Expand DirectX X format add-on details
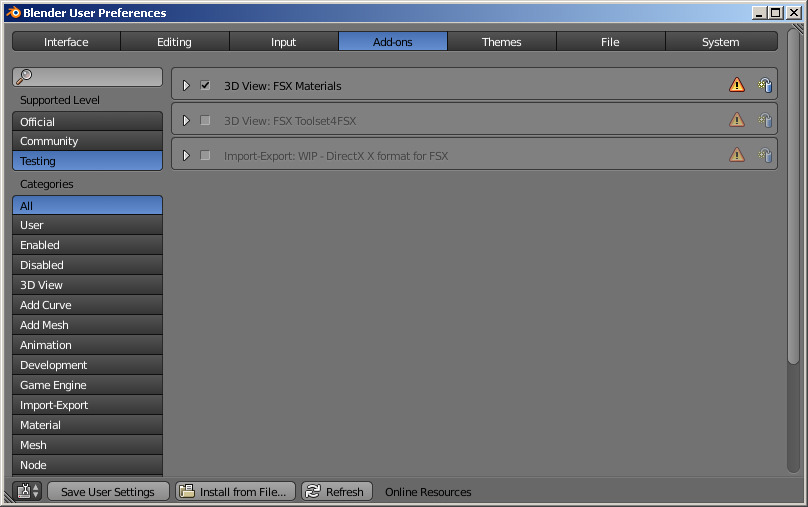This screenshot has width=808, height=507. pyautogui.click(x=186, y=155)
